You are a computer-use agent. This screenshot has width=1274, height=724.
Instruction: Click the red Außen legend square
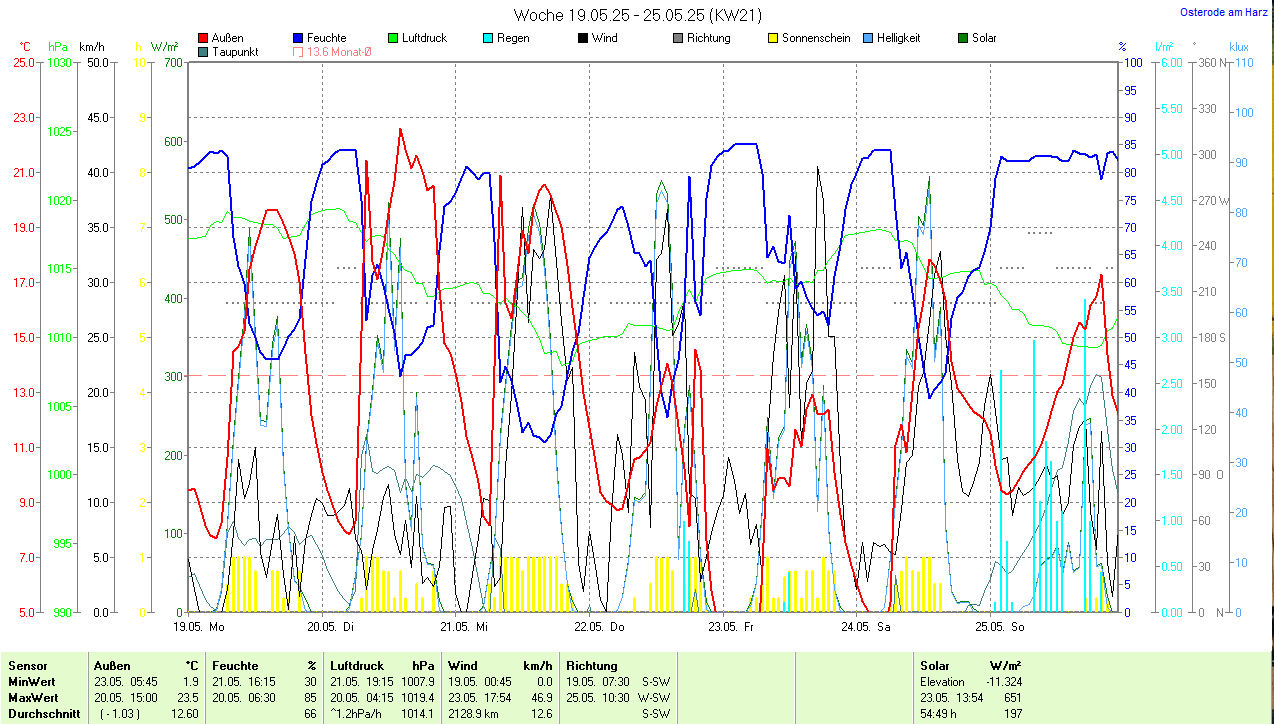pos(204,38)
